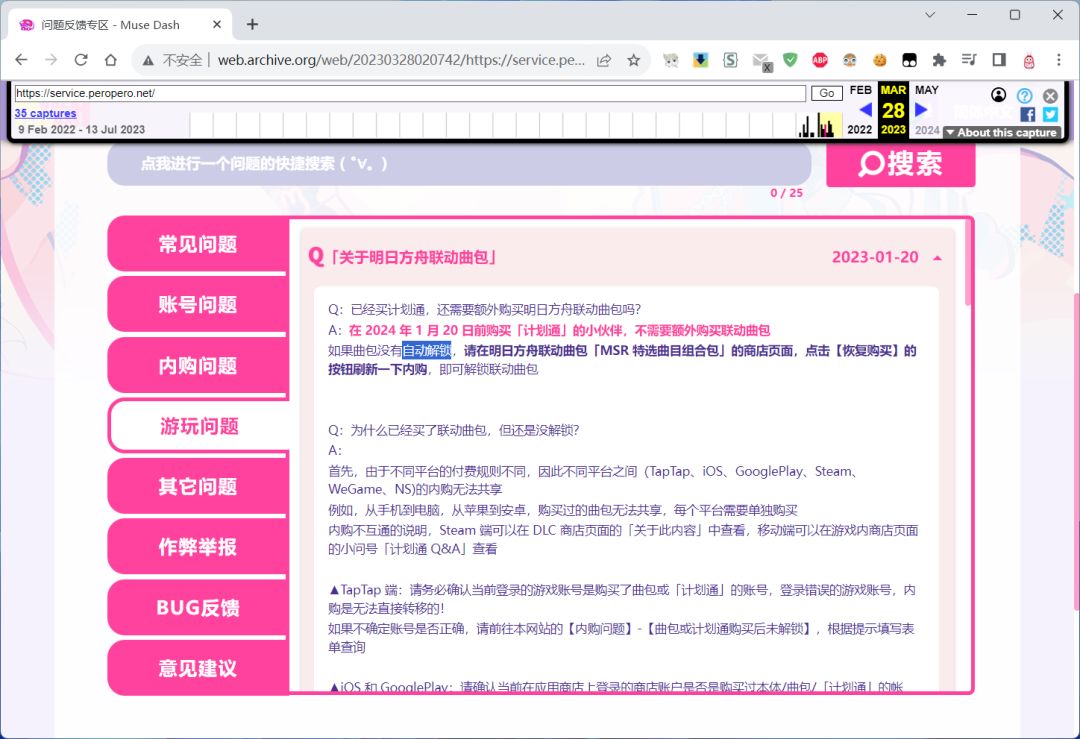Click the 关于明日方舟联动曲包 question title
The image size is (1080, 739).
pyautogui.click(x=413, y=258)
